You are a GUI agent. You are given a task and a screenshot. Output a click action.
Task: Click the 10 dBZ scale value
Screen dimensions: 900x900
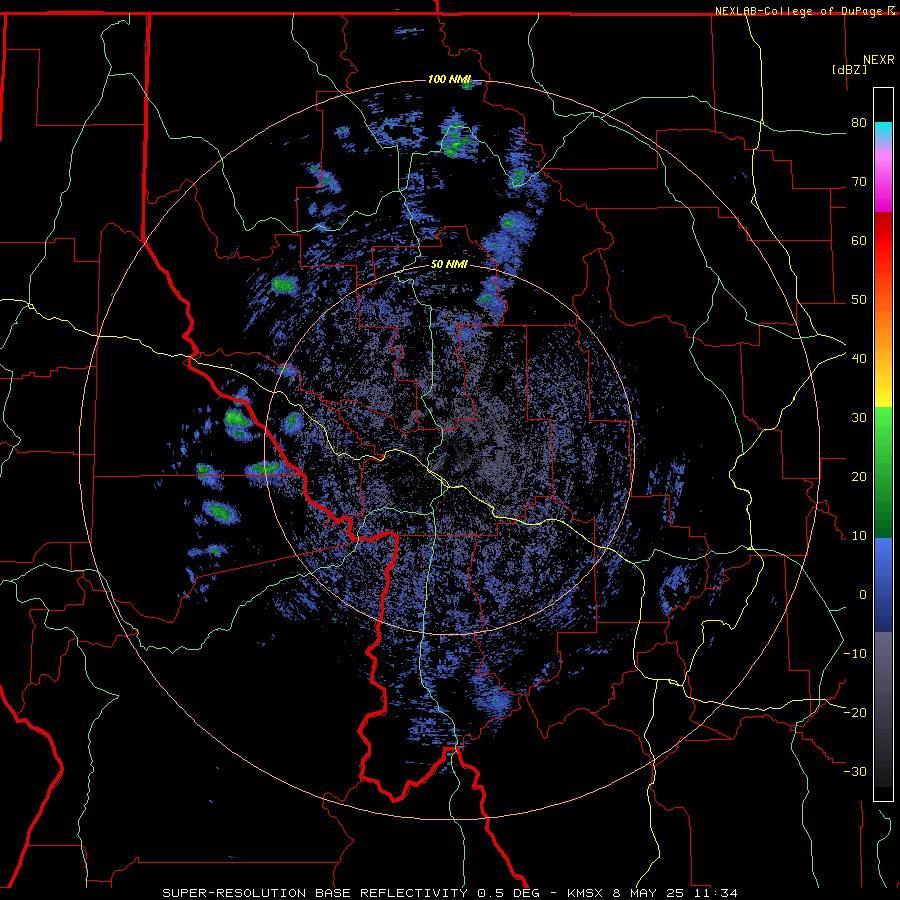click(859, 536)
